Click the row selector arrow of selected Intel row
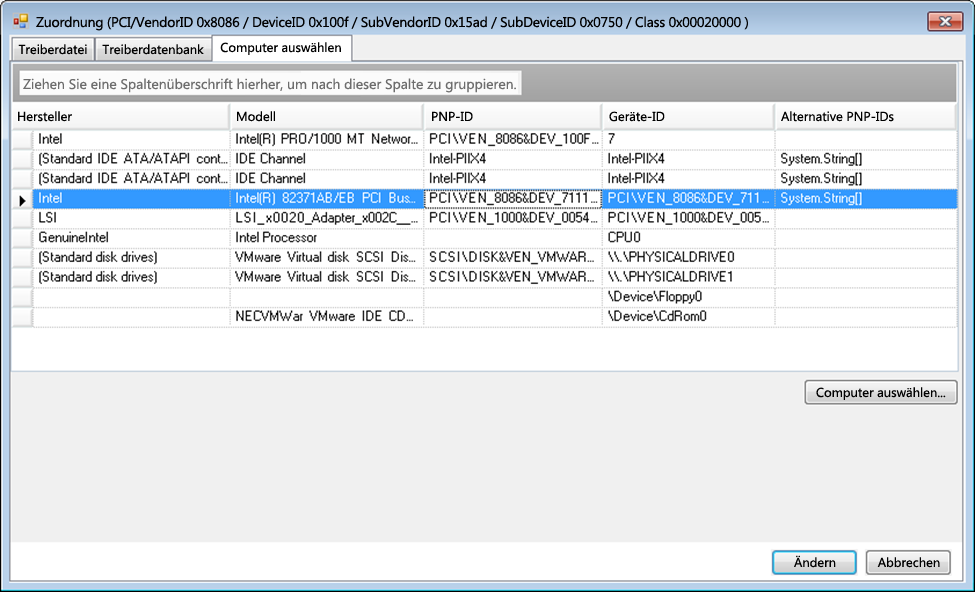 click(x=22, y=199)
